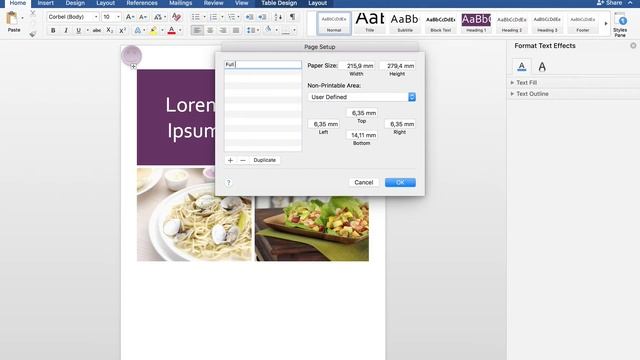Increase font size with the larger A icon

click(129, 17)
